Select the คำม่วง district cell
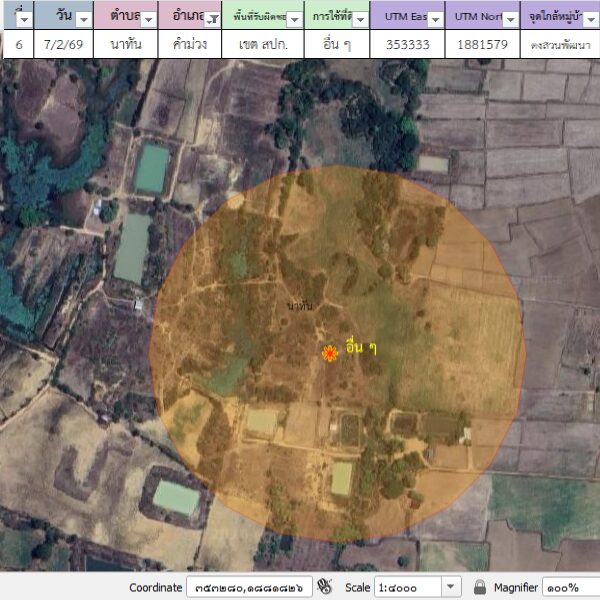The height and width of the screenshot is (600, 600). pos(190,44)
